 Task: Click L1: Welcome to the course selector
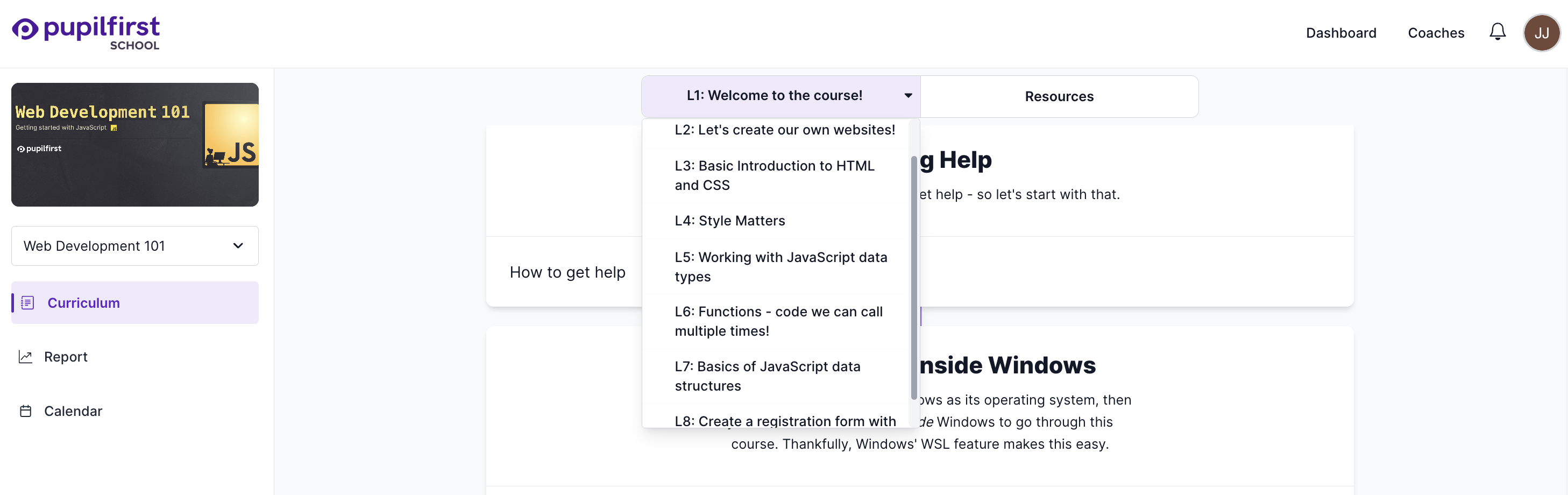pos(774,96)
